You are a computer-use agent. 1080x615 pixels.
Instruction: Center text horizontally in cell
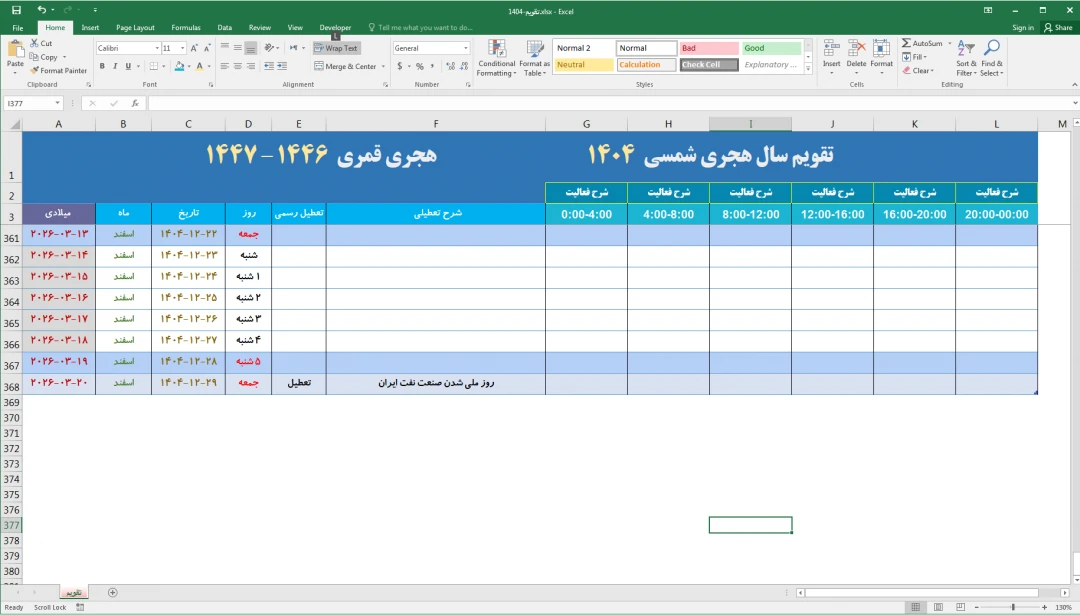(x=238, y=66)
